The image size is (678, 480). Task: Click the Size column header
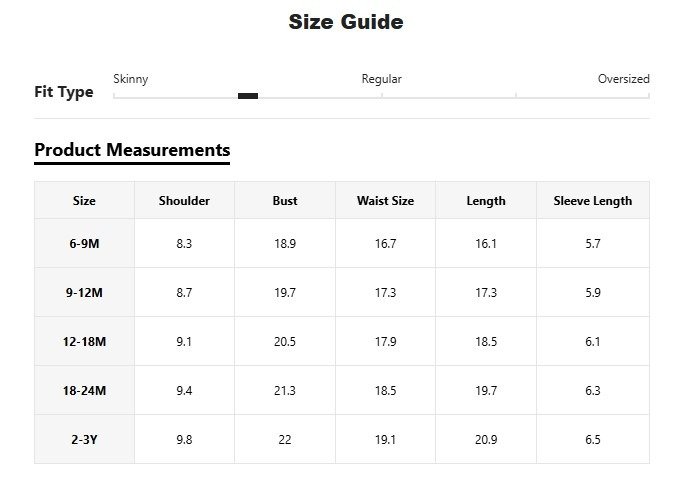pyautogui.click(x=84, y=201)
